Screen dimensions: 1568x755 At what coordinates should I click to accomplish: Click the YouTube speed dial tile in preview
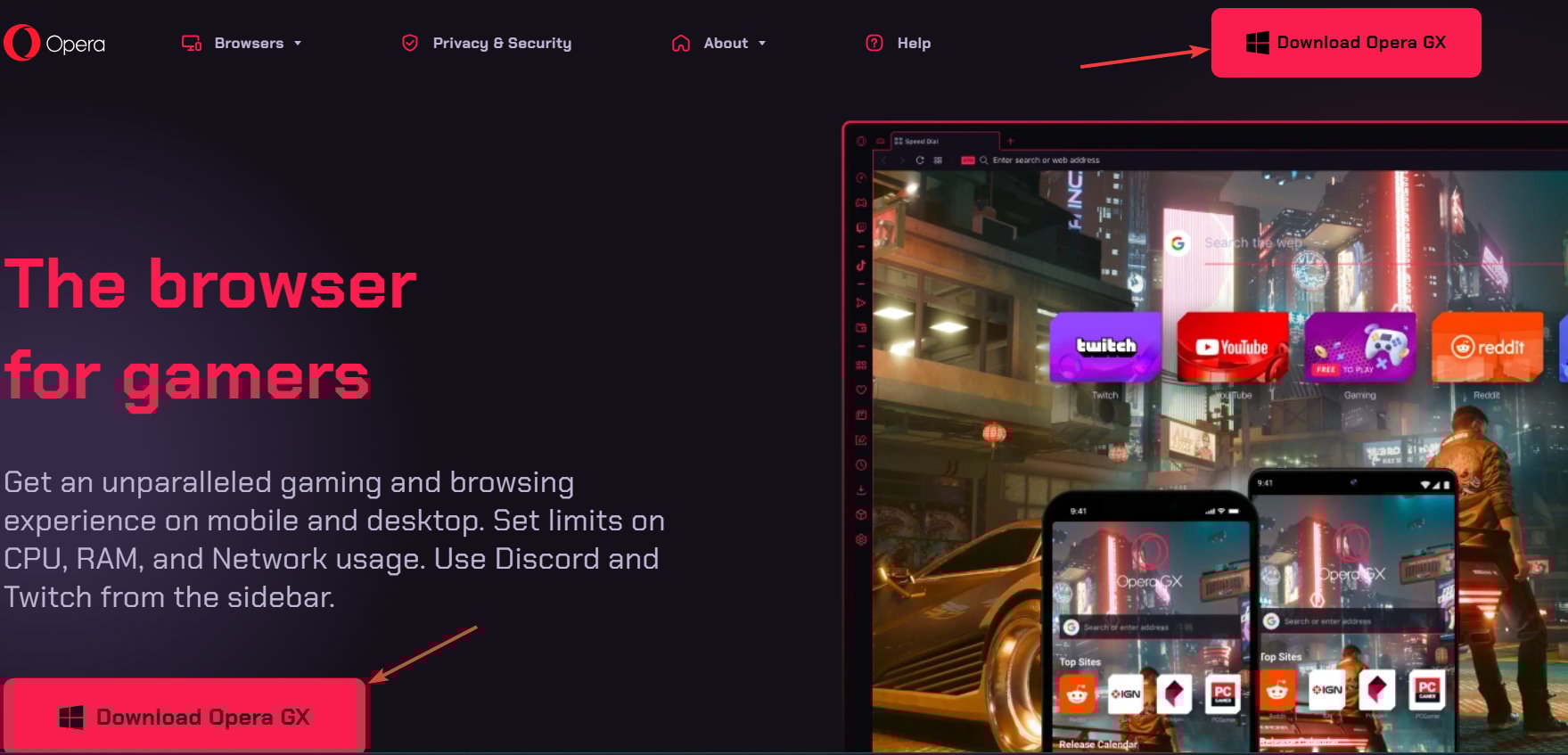pyautogui.click(x=1232, y=347)
